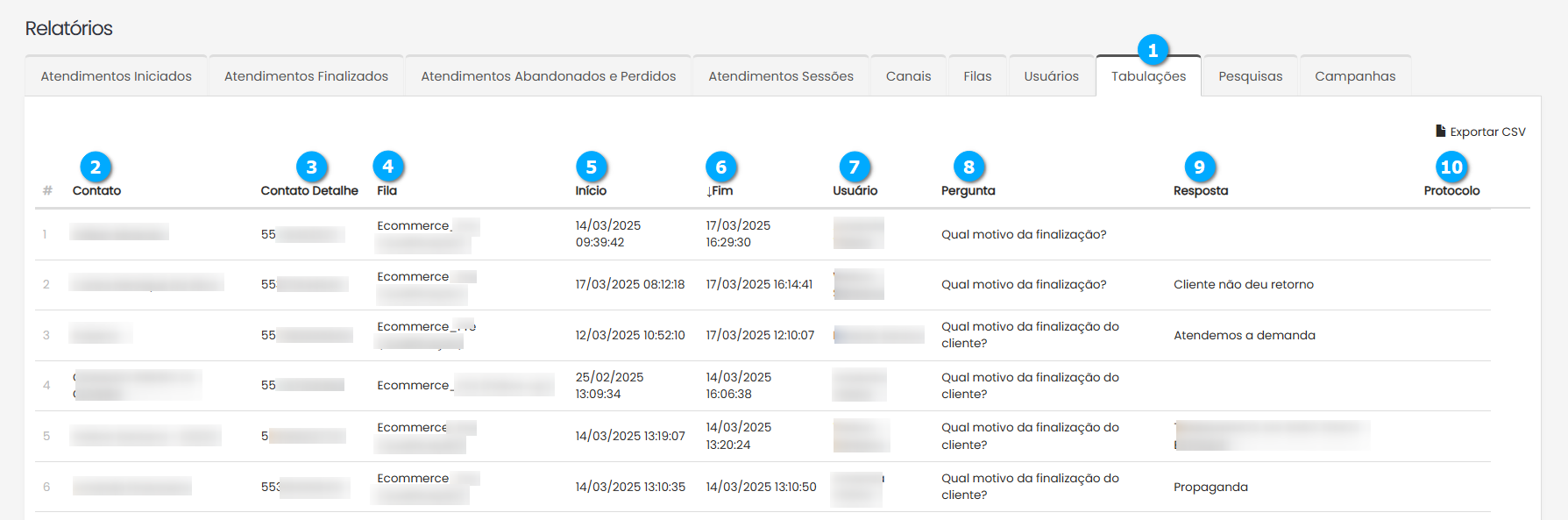Click blue badge 4 above Fila
Viewport: 1568px width, 520px height.
point(387,166)
